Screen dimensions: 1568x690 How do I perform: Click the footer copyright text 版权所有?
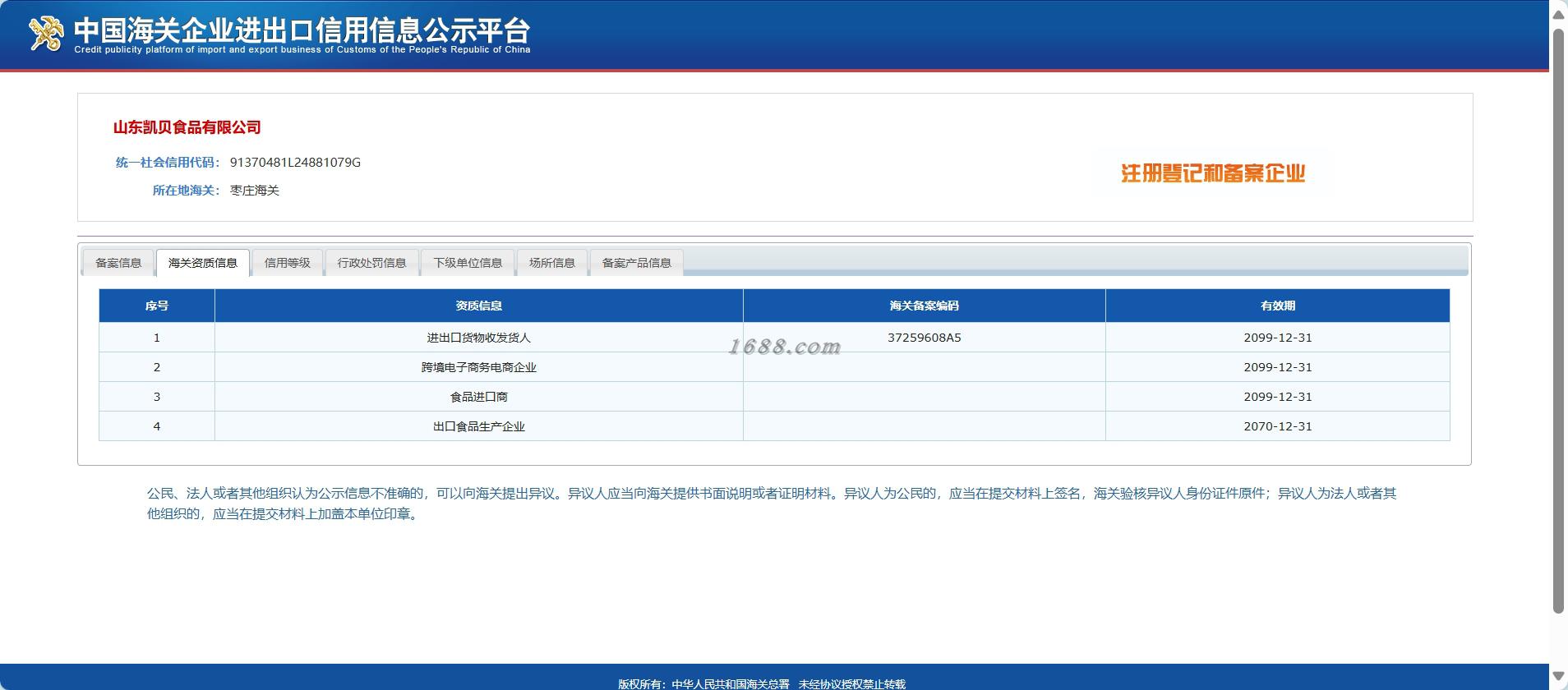pyautogui.click(x=762, y=683)
